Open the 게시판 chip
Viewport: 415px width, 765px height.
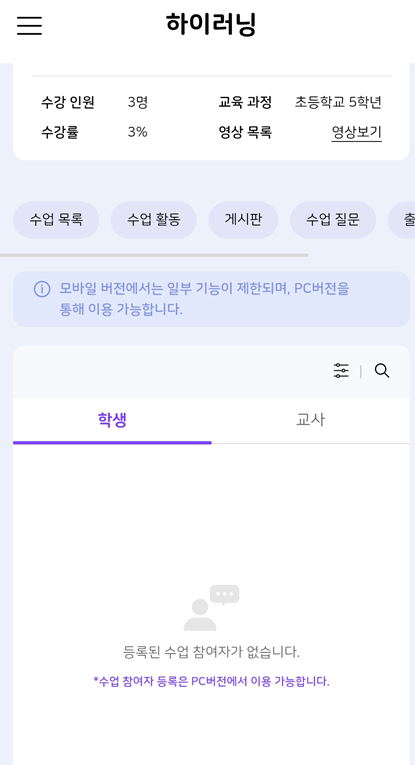243,220
